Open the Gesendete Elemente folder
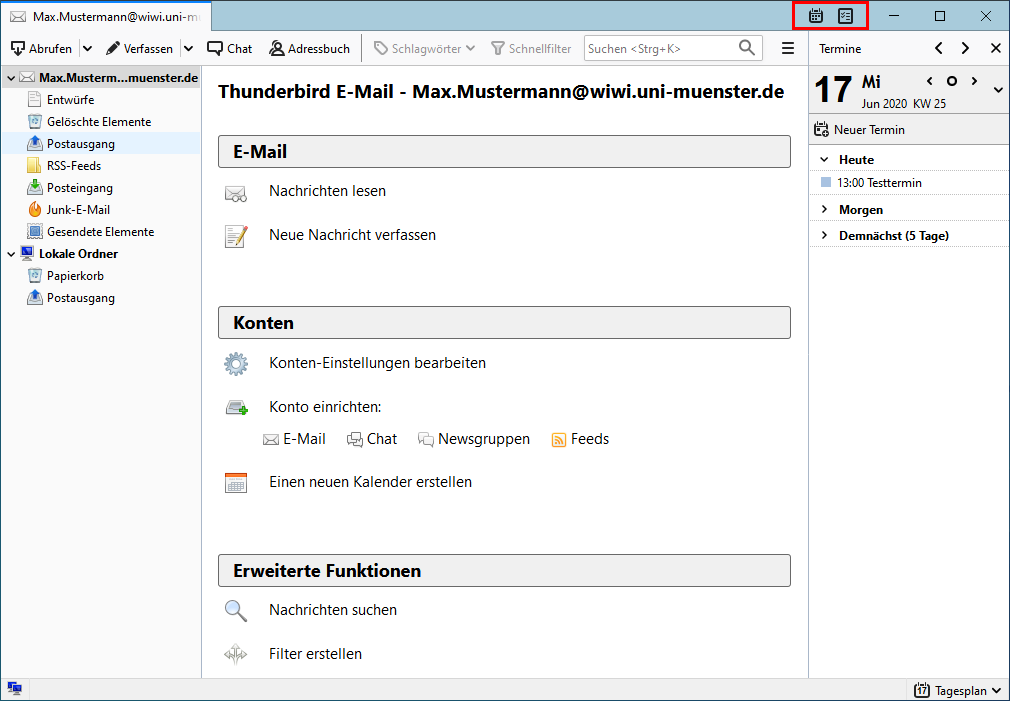This screenshot has width=1010, height=701. point(100,231)
